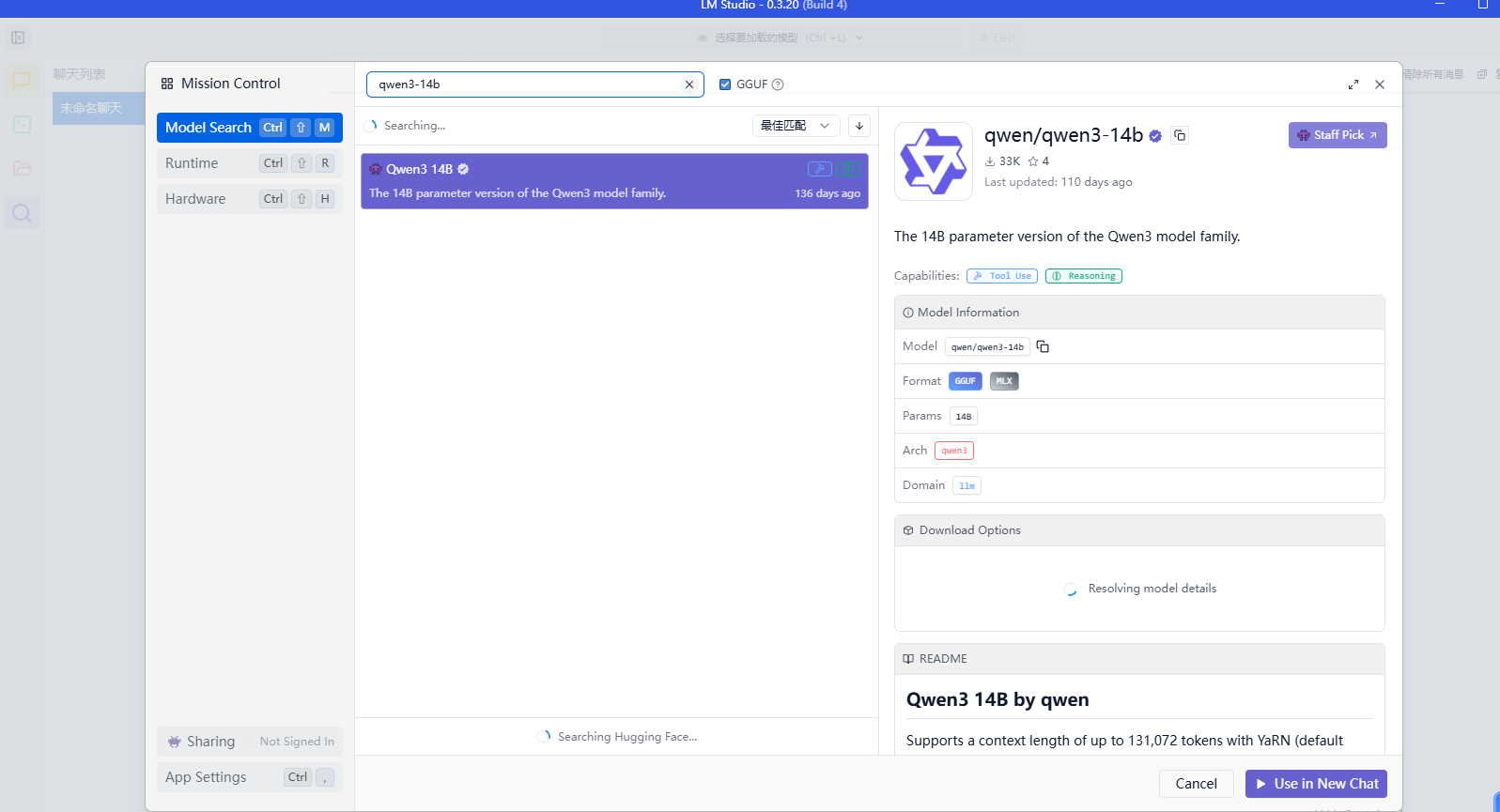Click the Model Information section header
Screen dimensions: 1500x812
tap(1139, 313)
